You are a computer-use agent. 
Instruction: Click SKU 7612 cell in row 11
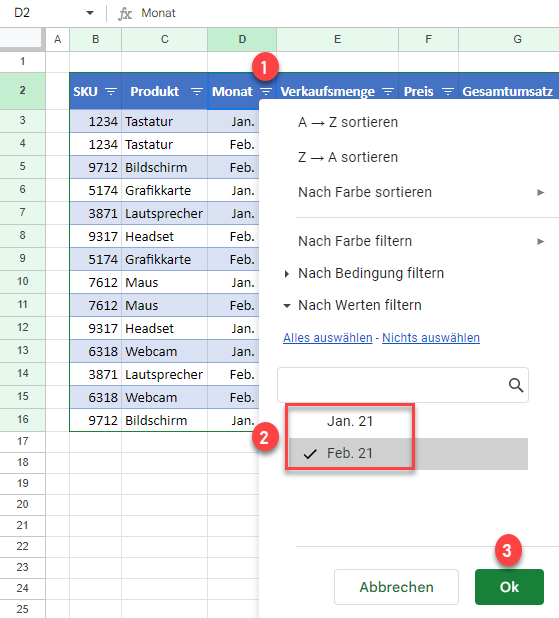[95, 305]
